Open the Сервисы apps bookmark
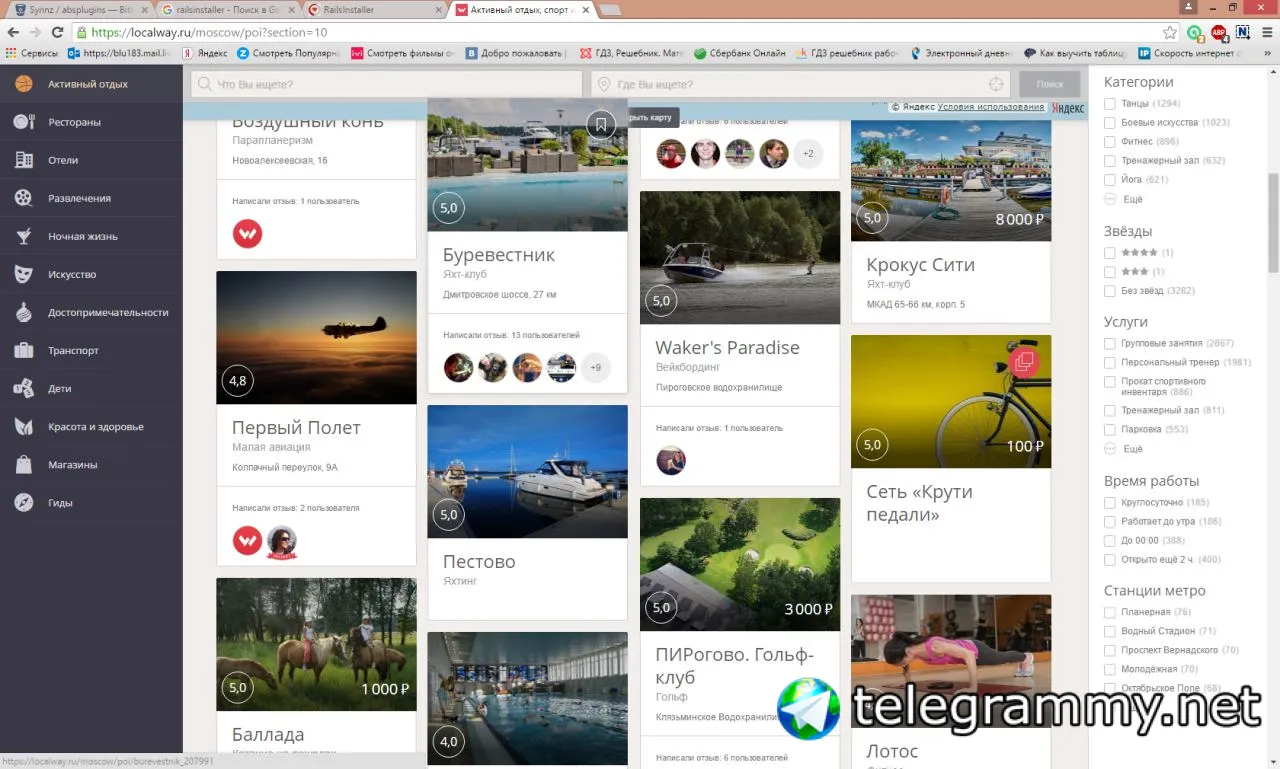1280x769 pixels. [x=32, y=53]
